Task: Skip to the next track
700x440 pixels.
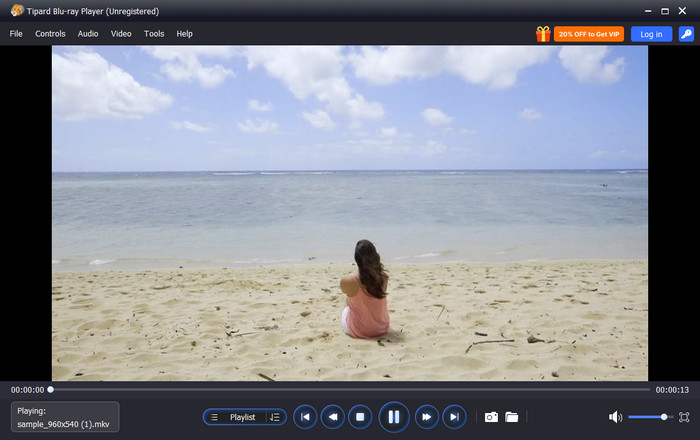Action: pos(454,417)
